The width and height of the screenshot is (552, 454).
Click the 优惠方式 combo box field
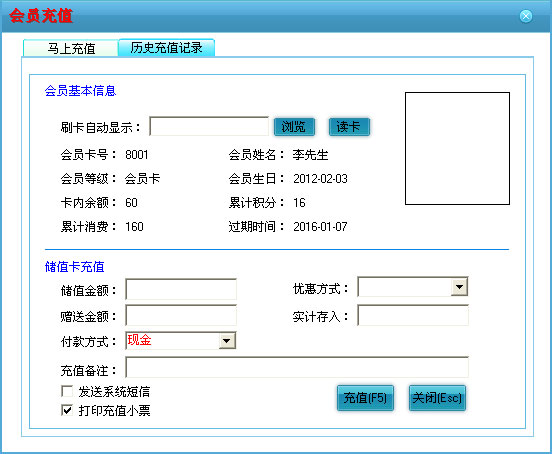[413, 287]
